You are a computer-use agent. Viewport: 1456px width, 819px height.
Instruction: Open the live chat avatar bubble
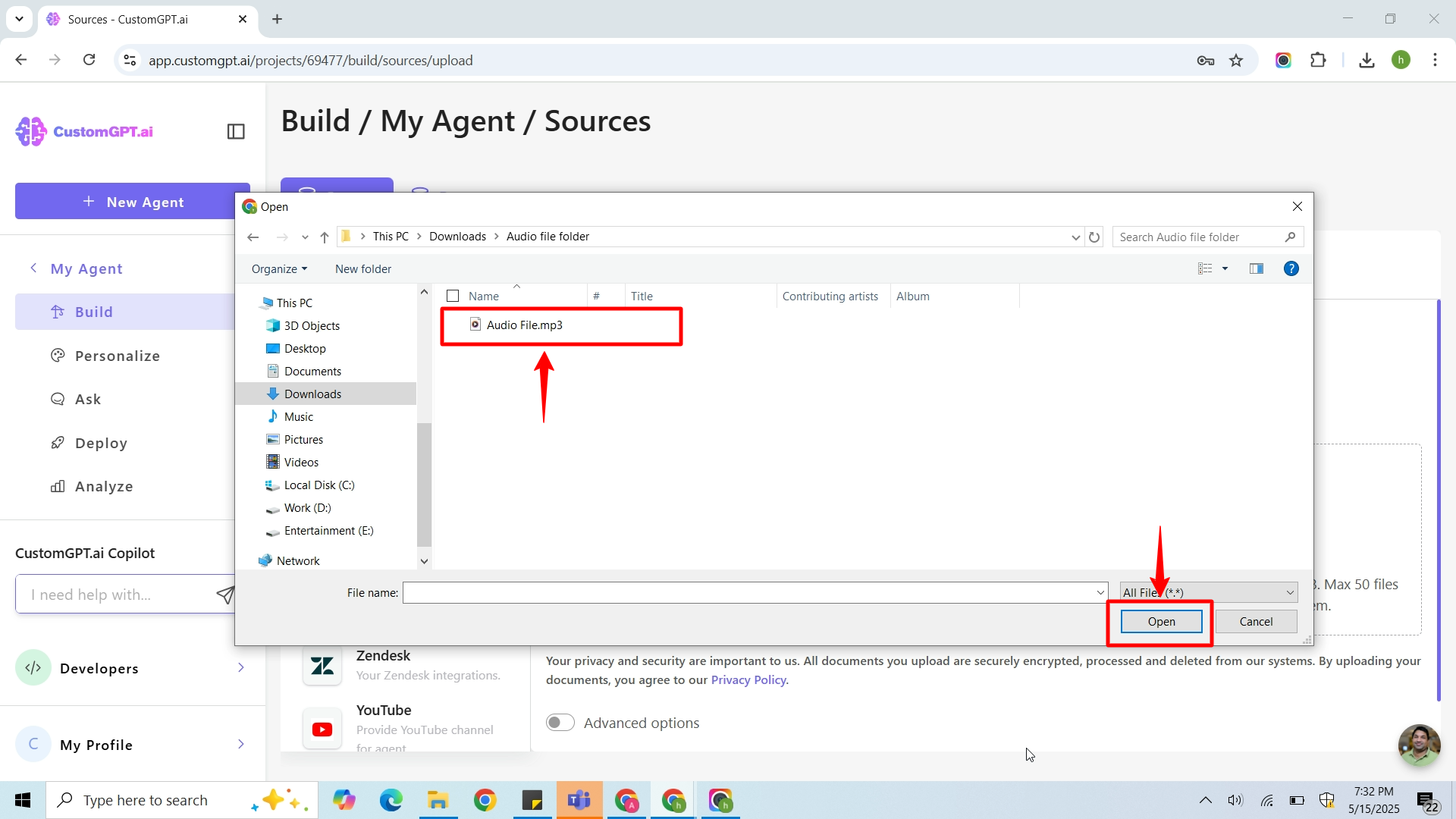1419,745
